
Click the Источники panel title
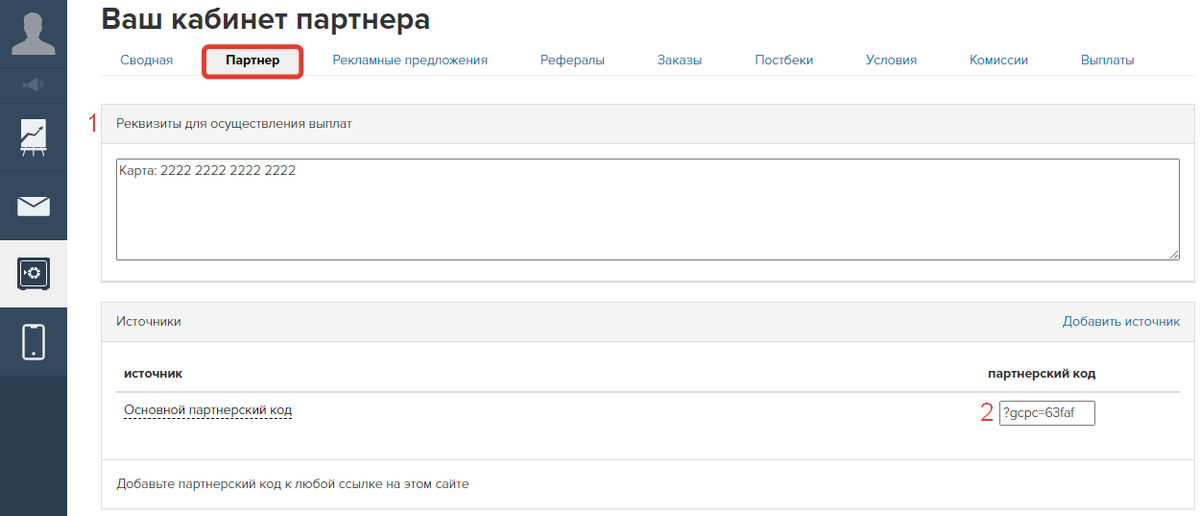[148, 321]
